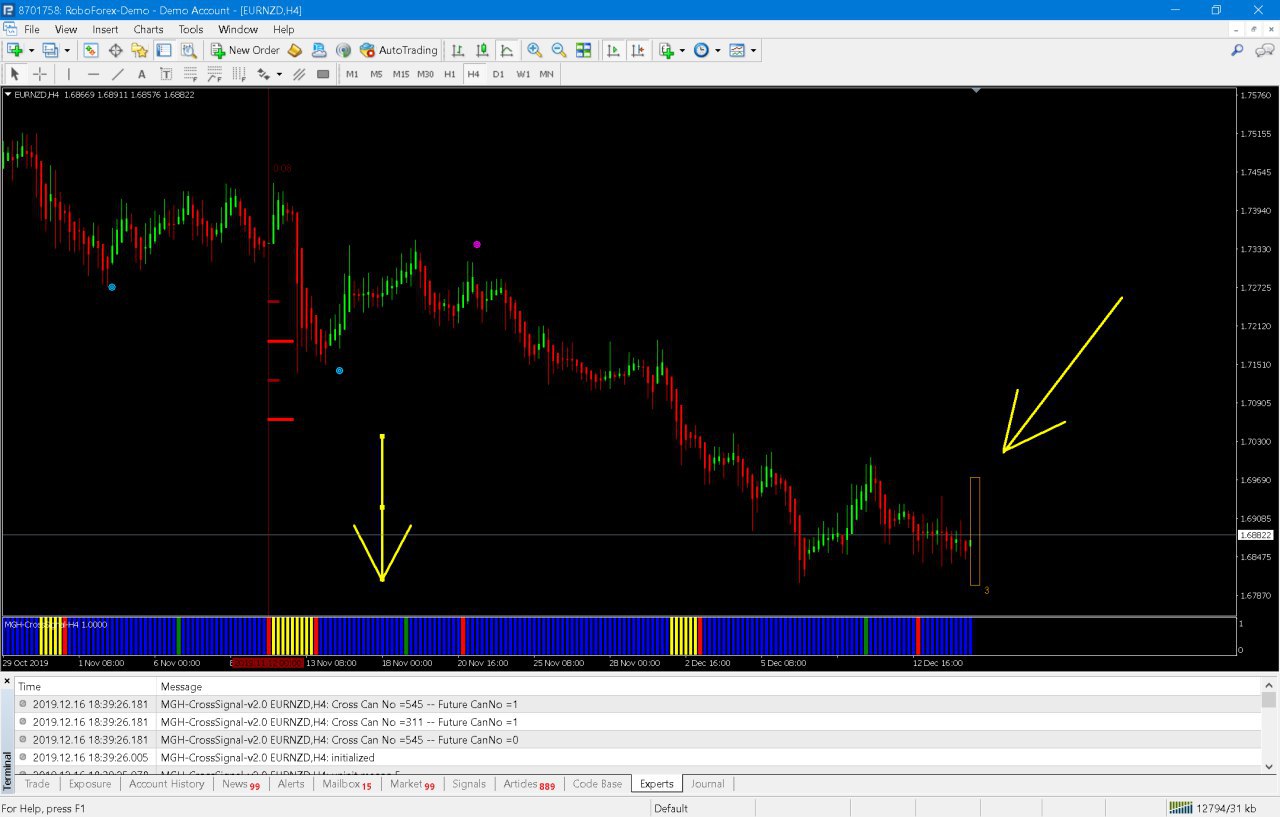Select timeframe MN button
The height and width of the screenshot is (817, 1280).
546,74
